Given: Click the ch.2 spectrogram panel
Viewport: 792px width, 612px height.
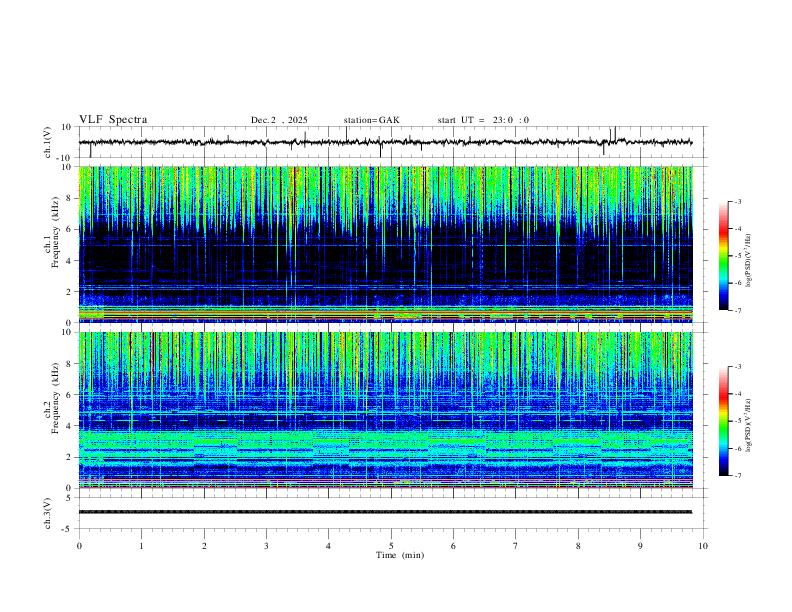Looking at the screenshot, I should [x=386, y=410].
